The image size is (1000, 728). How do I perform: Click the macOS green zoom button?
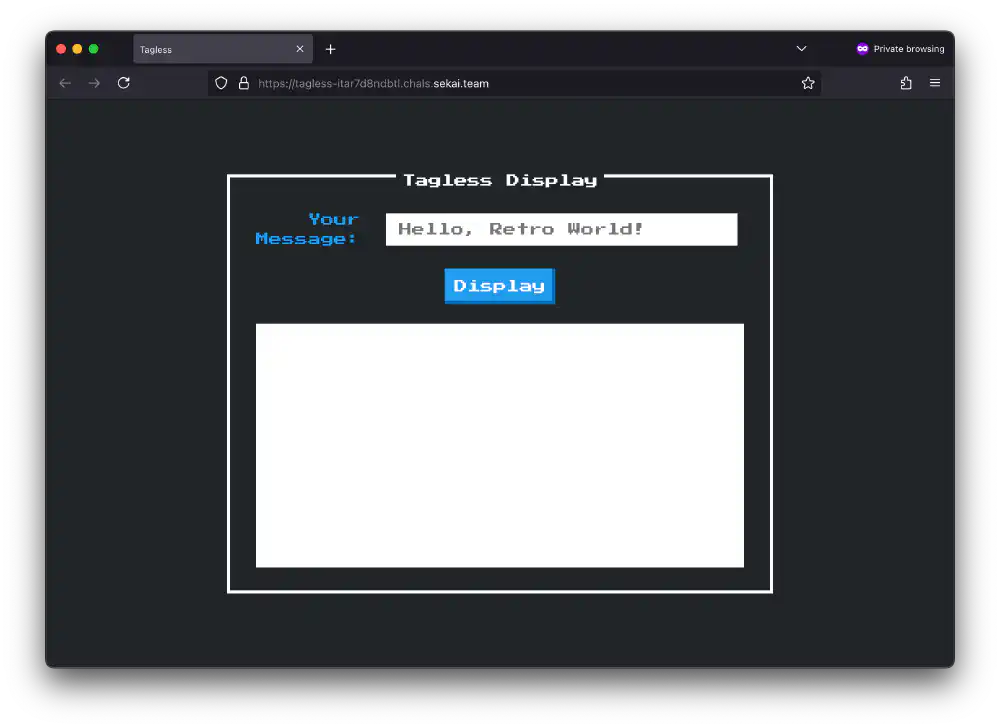click(92, 48)
